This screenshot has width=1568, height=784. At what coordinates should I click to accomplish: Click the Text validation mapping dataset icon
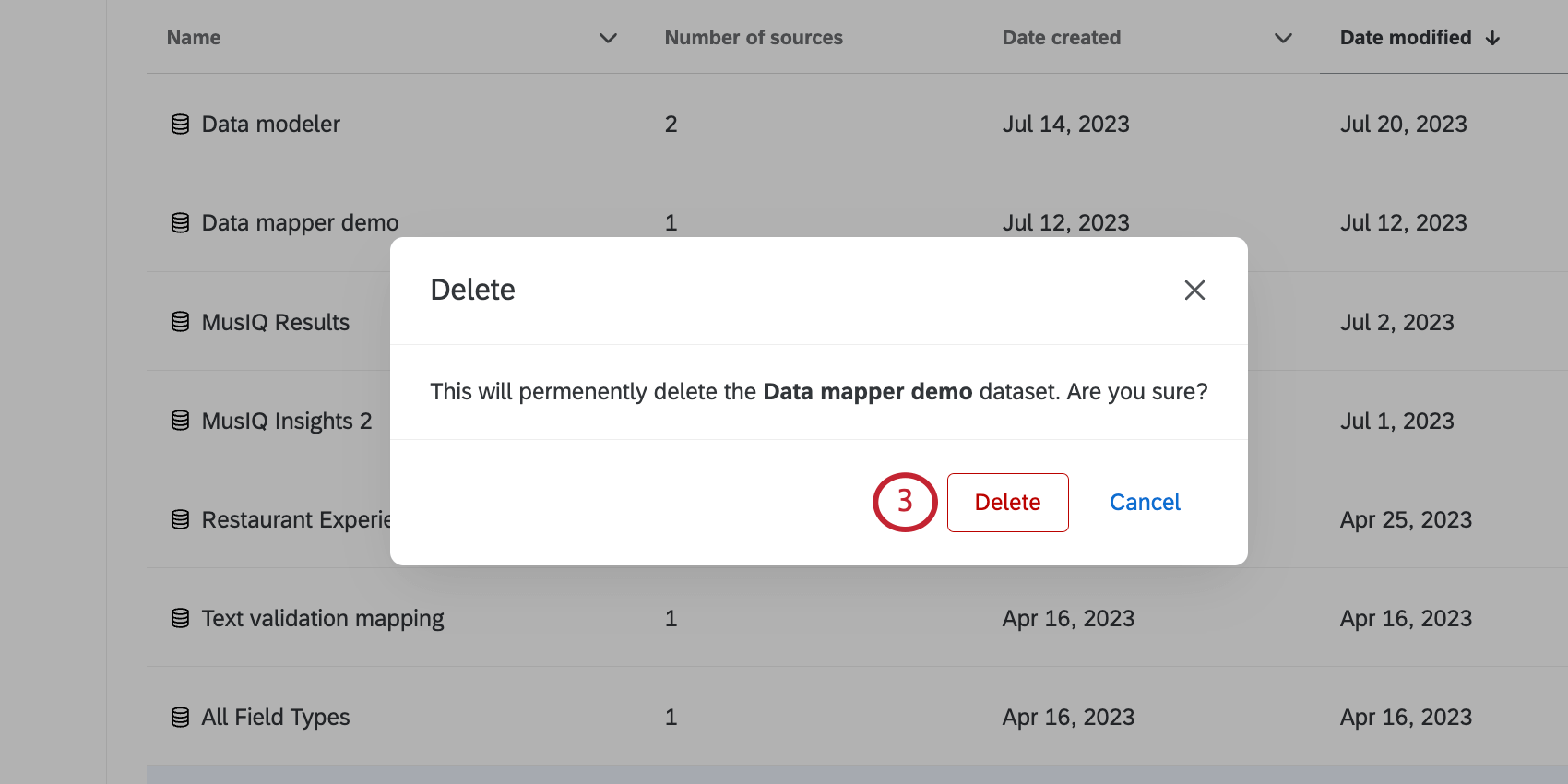(181, 618)
